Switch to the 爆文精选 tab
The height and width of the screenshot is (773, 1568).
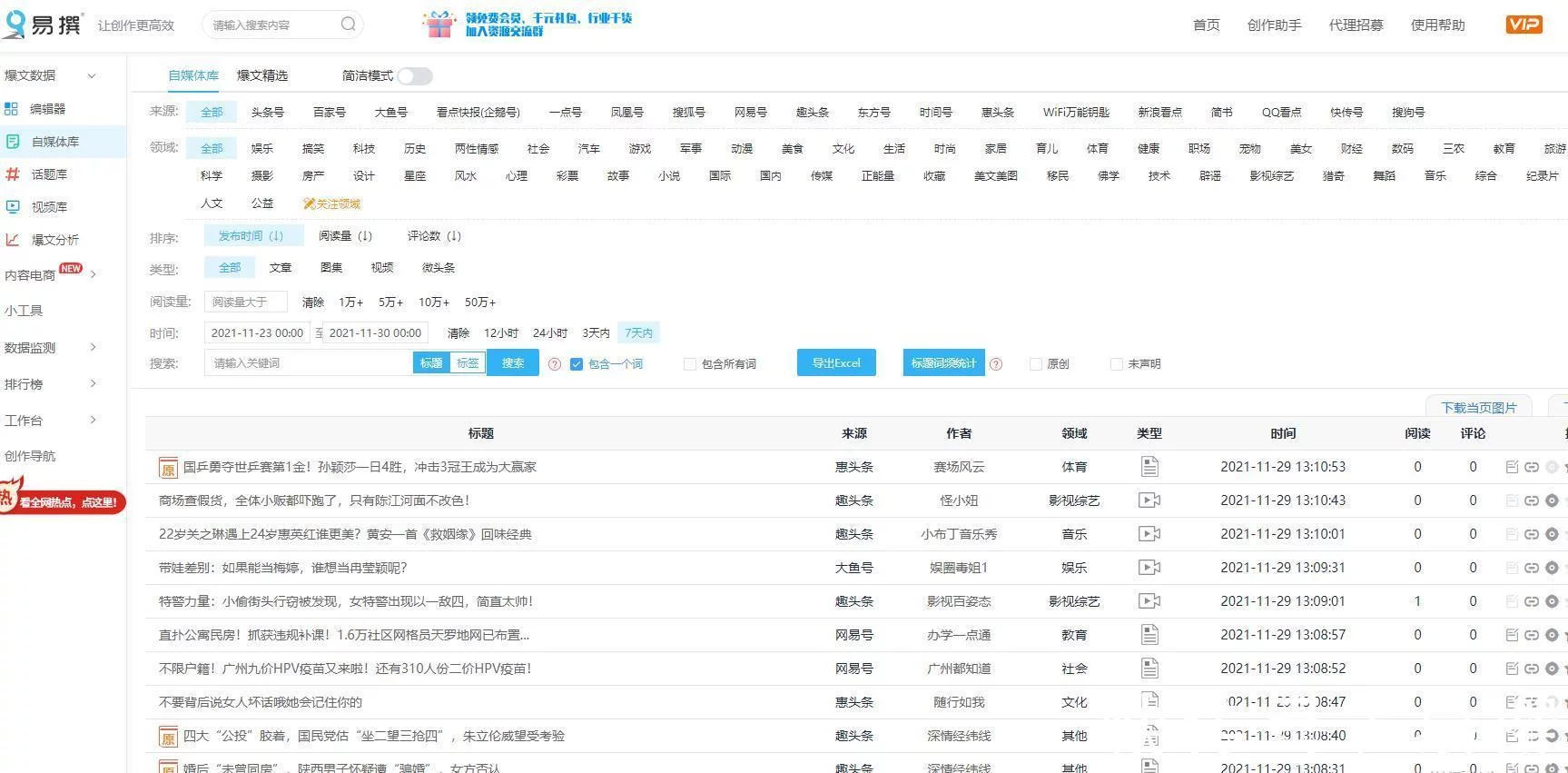[262, 76]
